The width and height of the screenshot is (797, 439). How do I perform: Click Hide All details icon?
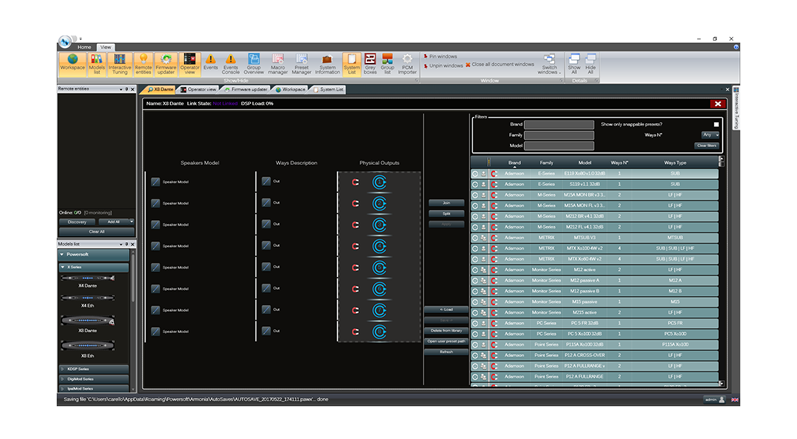(591, 65)
